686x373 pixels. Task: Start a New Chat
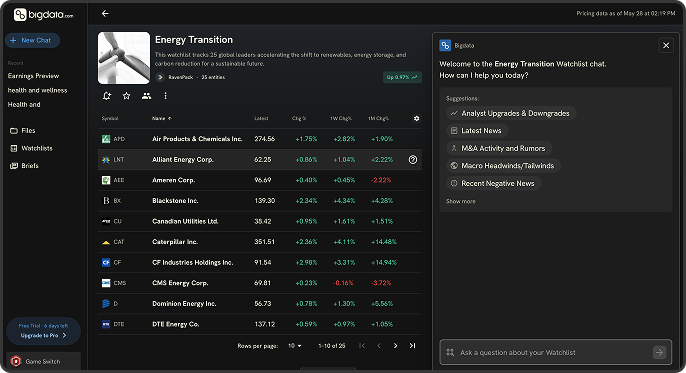32,40
